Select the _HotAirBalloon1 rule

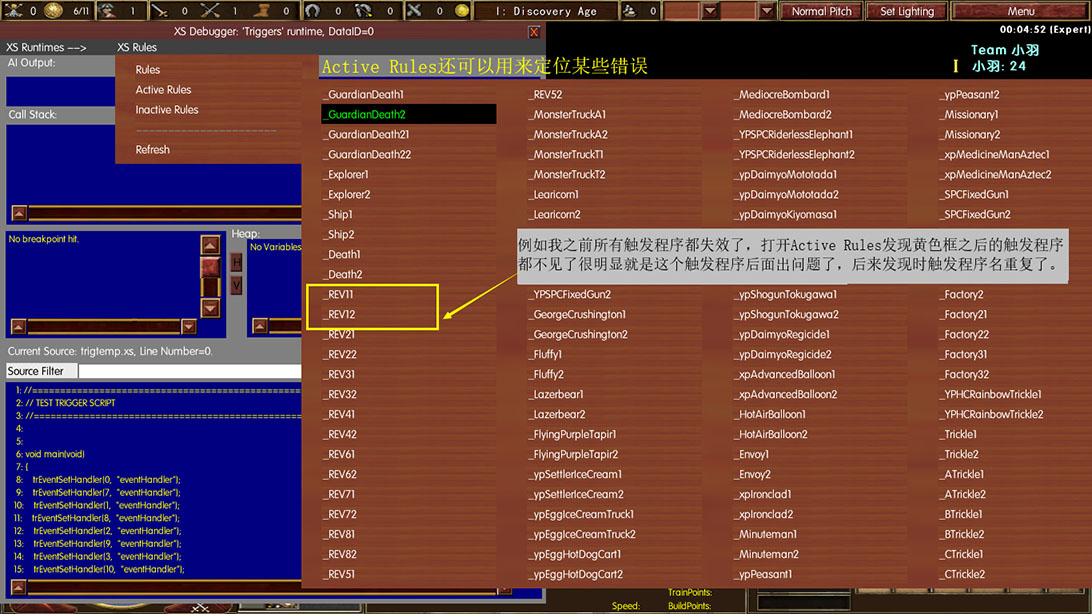[x=770, y=414]
